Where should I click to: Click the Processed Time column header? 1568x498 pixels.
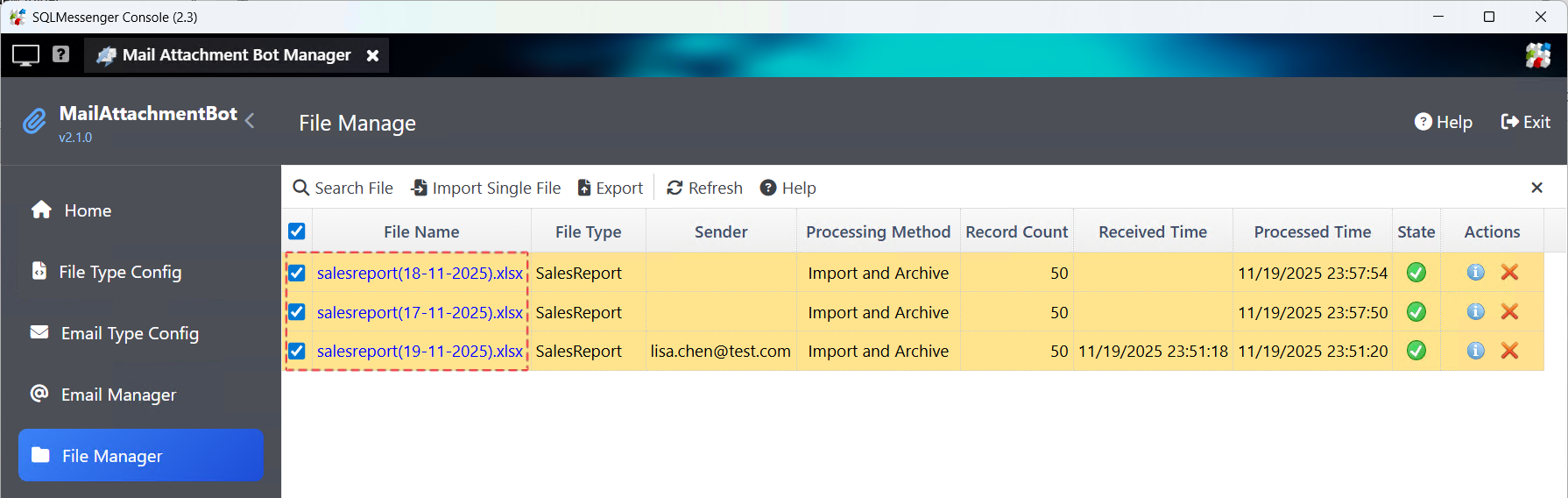click(1312, 231)
